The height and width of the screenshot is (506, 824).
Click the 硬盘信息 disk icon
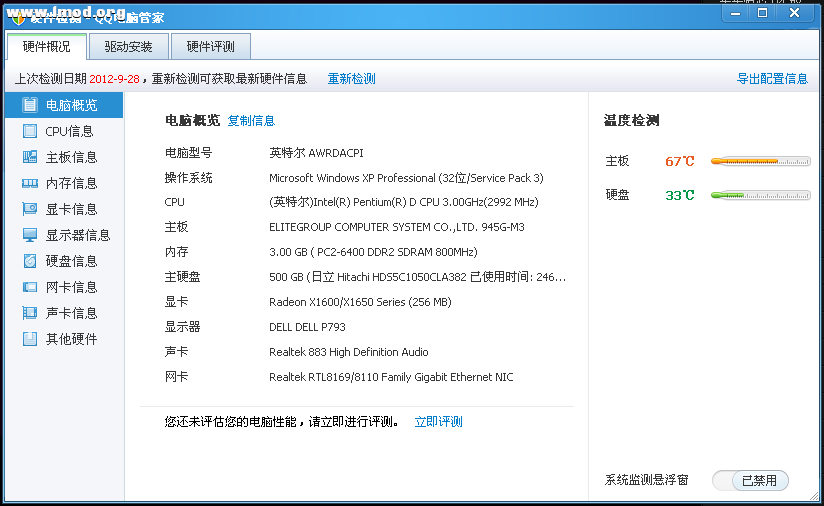[30, 261]
